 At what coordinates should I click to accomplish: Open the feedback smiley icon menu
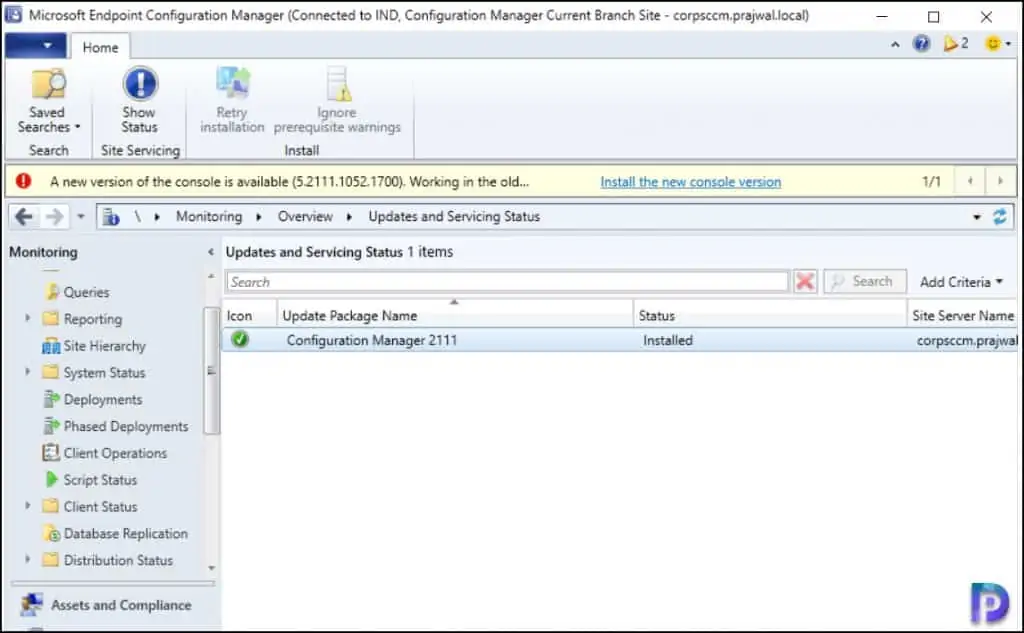coord(998,44)
